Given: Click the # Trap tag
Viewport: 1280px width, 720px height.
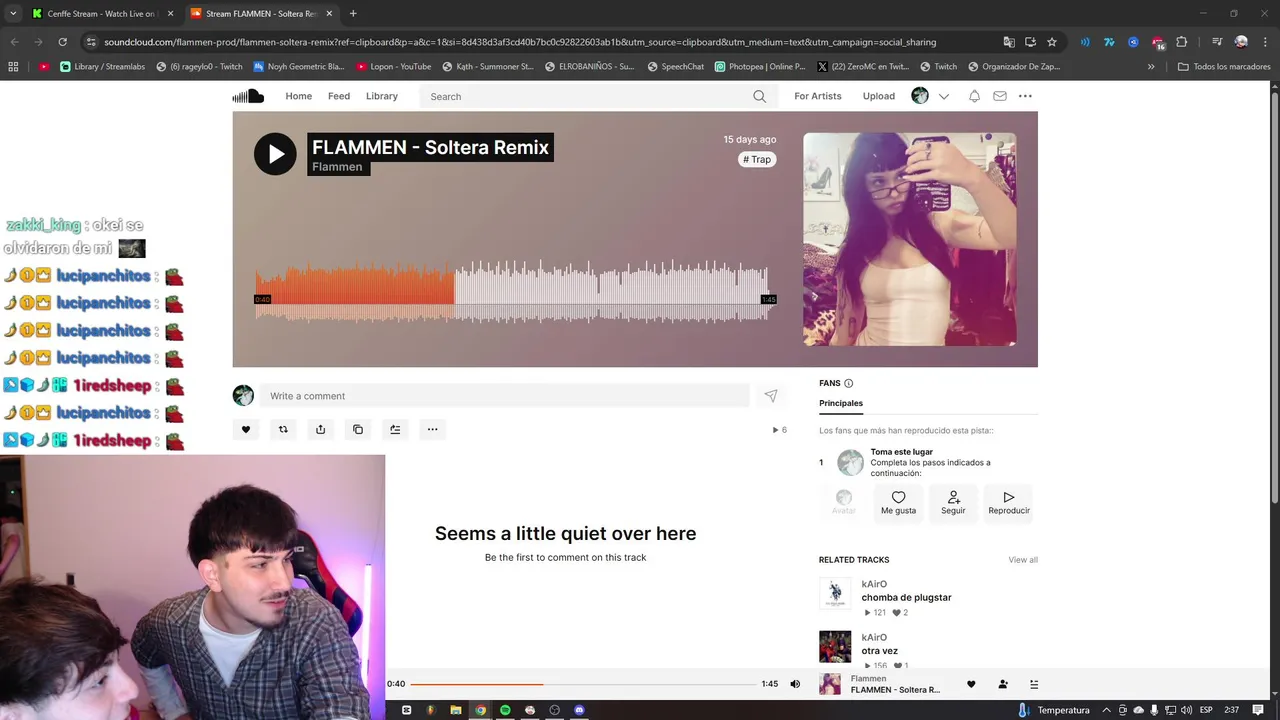Looking at the screenshot, I should pos(757,159).
